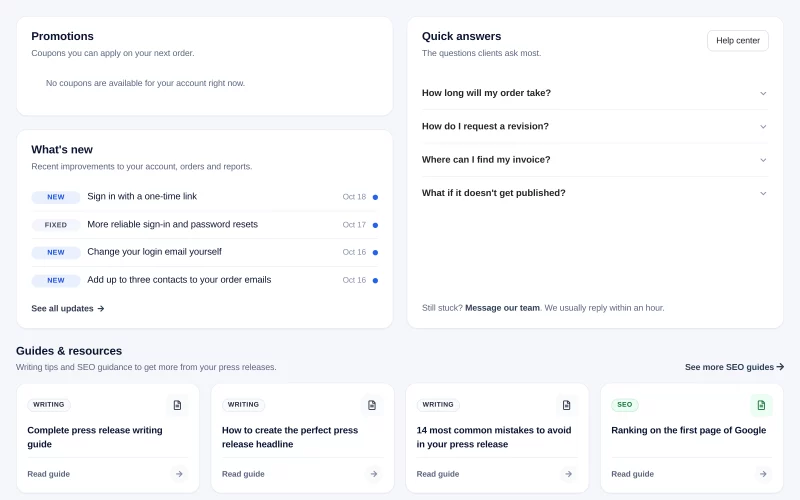Click the 'No coupons are available' message
Image resolution: width=800 pixels, height=500 pixels.
(x=145, y=83)
